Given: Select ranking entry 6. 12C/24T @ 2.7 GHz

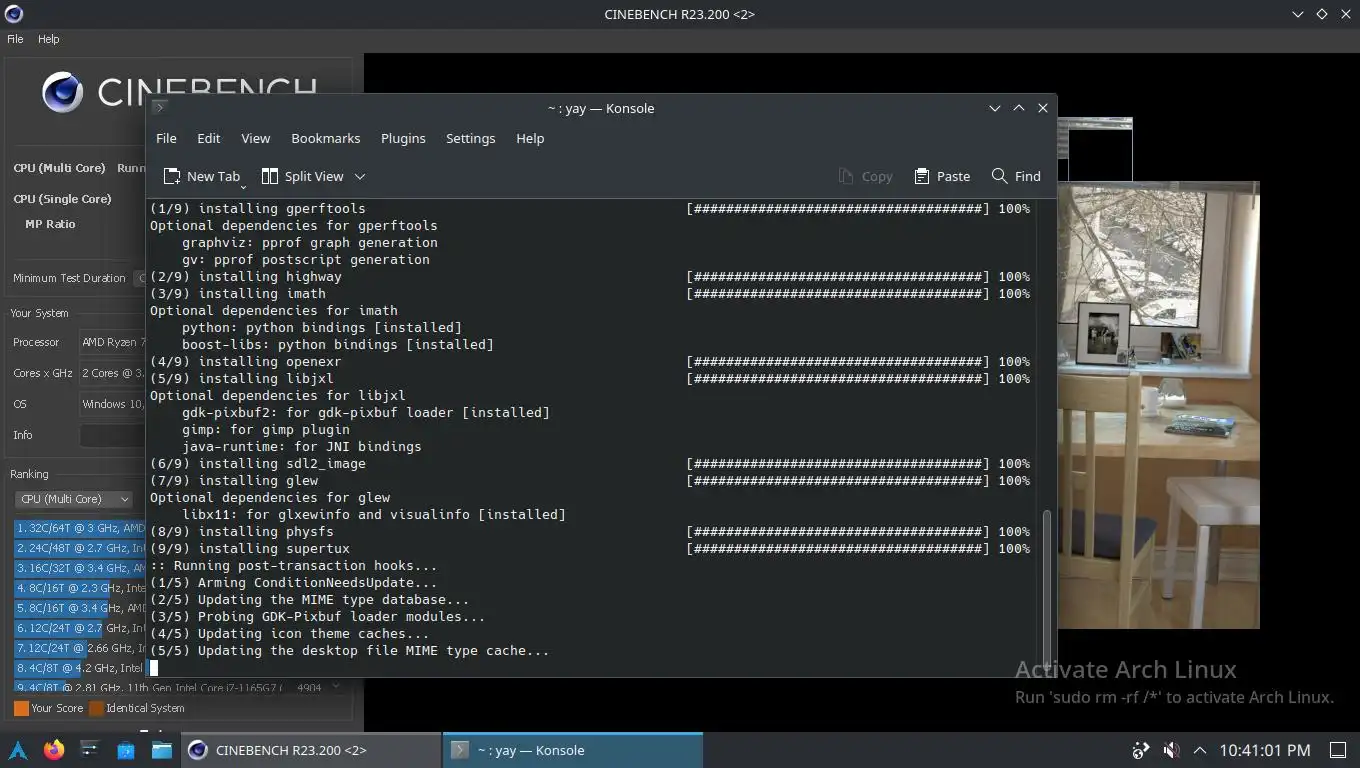Looking at the screenshot, I should tap(80, 628).
